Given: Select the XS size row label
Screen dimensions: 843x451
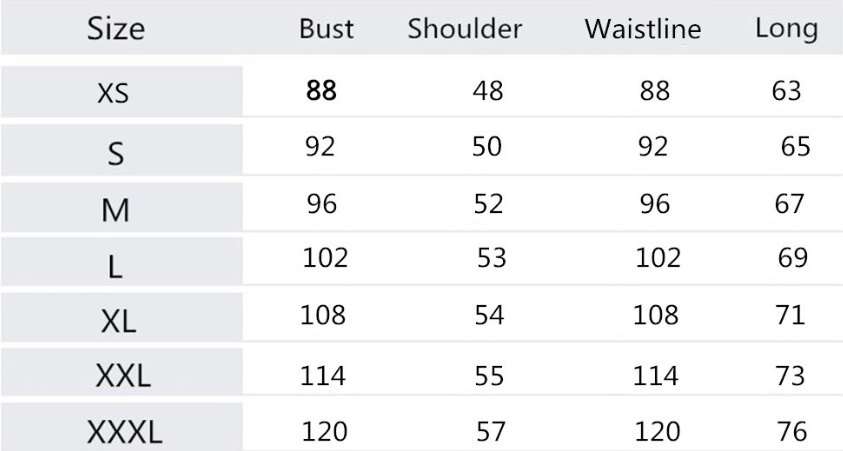Looking at the screenshot, I should point(113,93).
